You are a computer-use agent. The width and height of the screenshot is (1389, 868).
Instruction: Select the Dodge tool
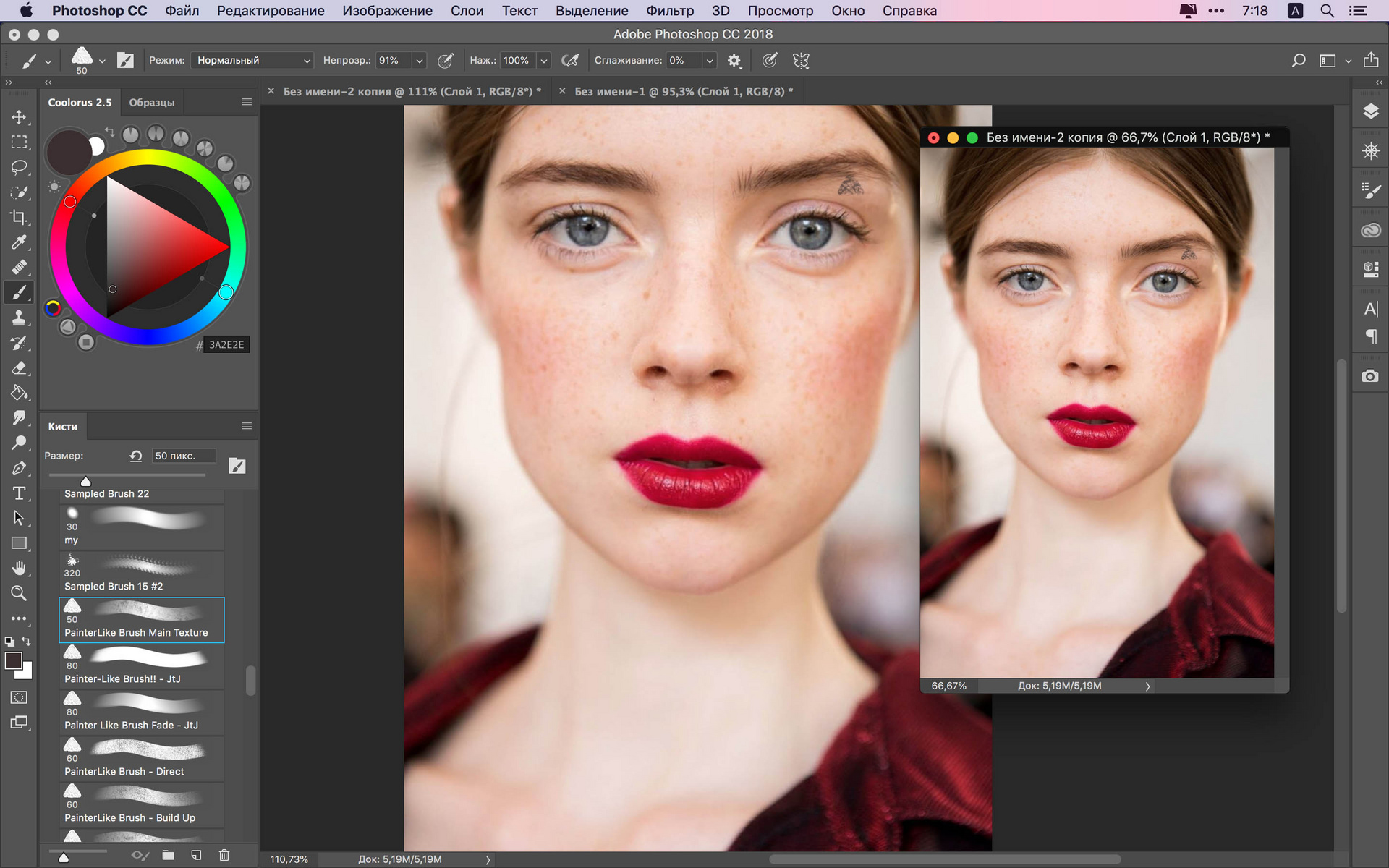point(20,443)
